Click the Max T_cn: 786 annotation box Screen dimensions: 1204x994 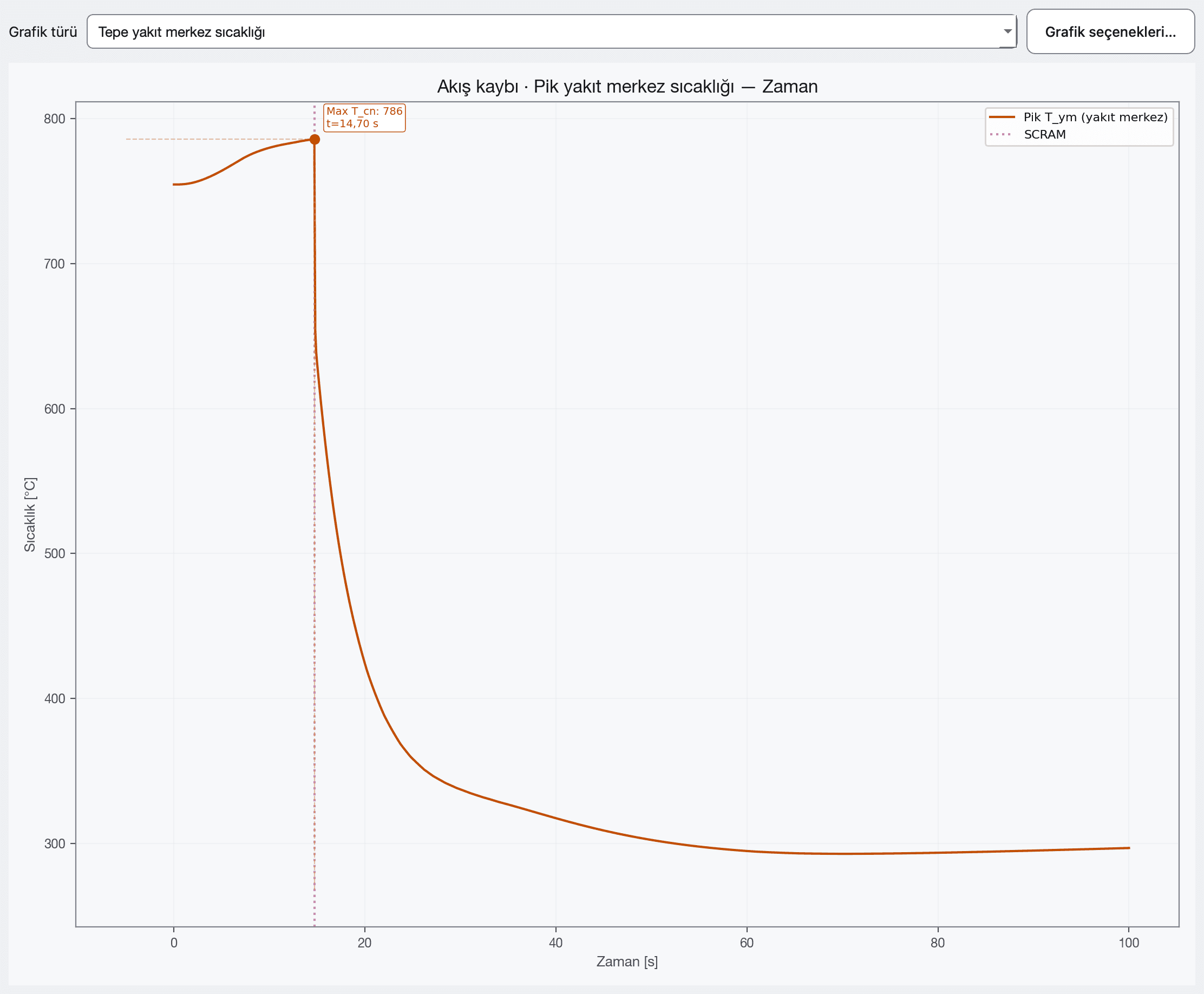(364, 117)
